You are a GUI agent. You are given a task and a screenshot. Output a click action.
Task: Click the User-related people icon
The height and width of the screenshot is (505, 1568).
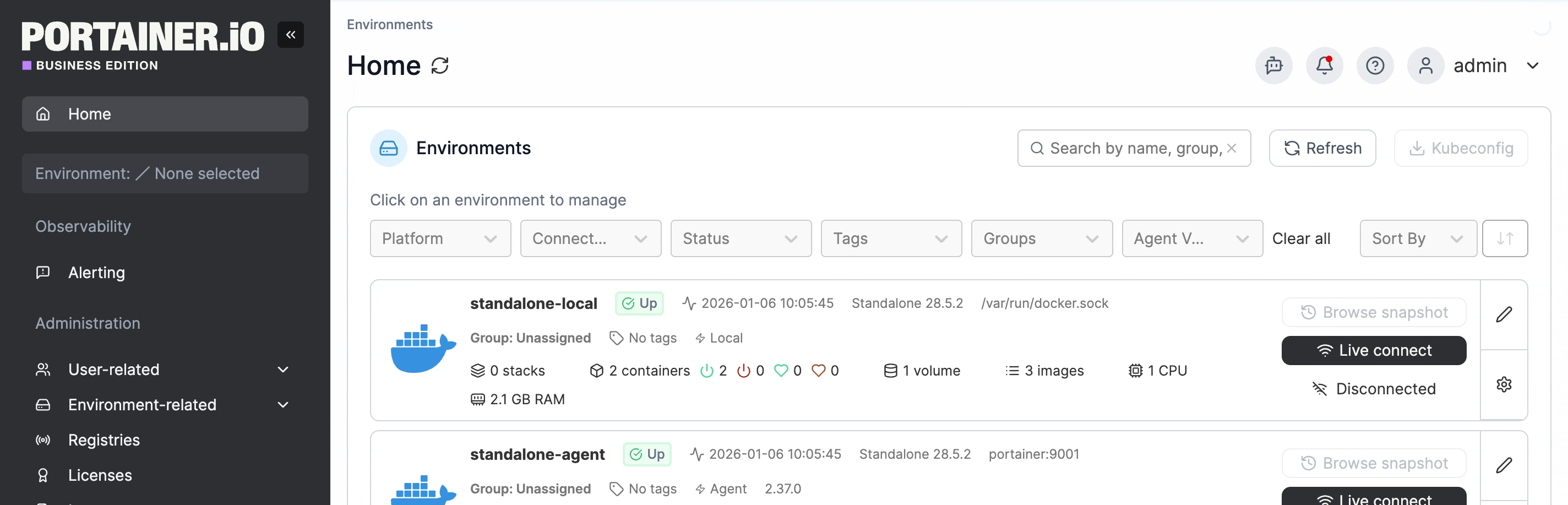(x=42, y=369)
